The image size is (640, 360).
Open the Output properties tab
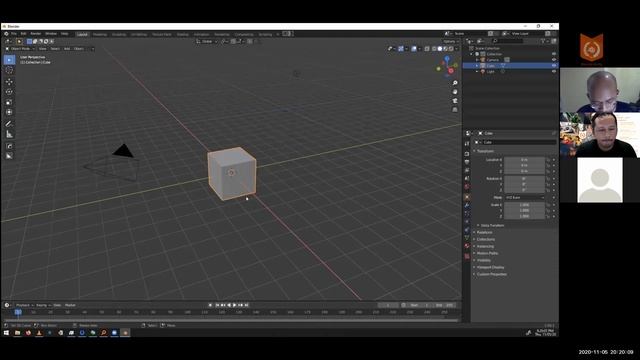pyautogui.click(x=467, y=162)
